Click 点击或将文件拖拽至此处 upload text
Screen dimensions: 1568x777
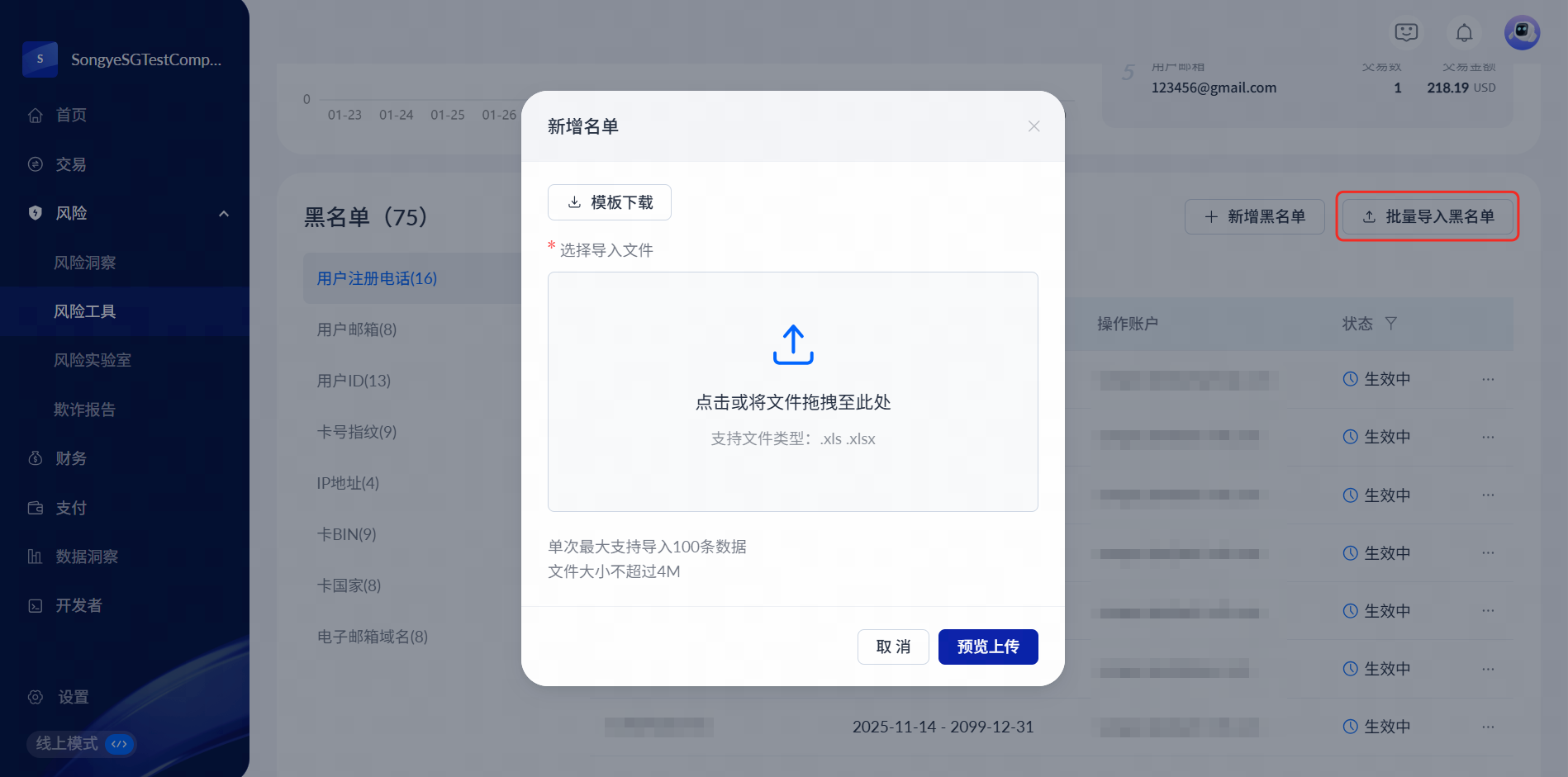pos(793,402)
